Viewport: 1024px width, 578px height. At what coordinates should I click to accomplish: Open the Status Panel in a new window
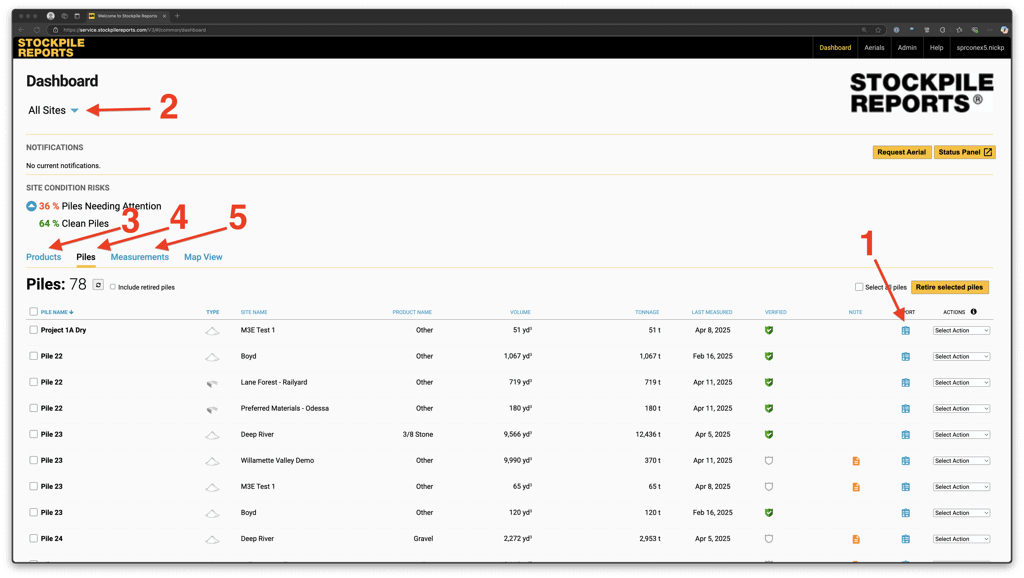pos(964,152)
